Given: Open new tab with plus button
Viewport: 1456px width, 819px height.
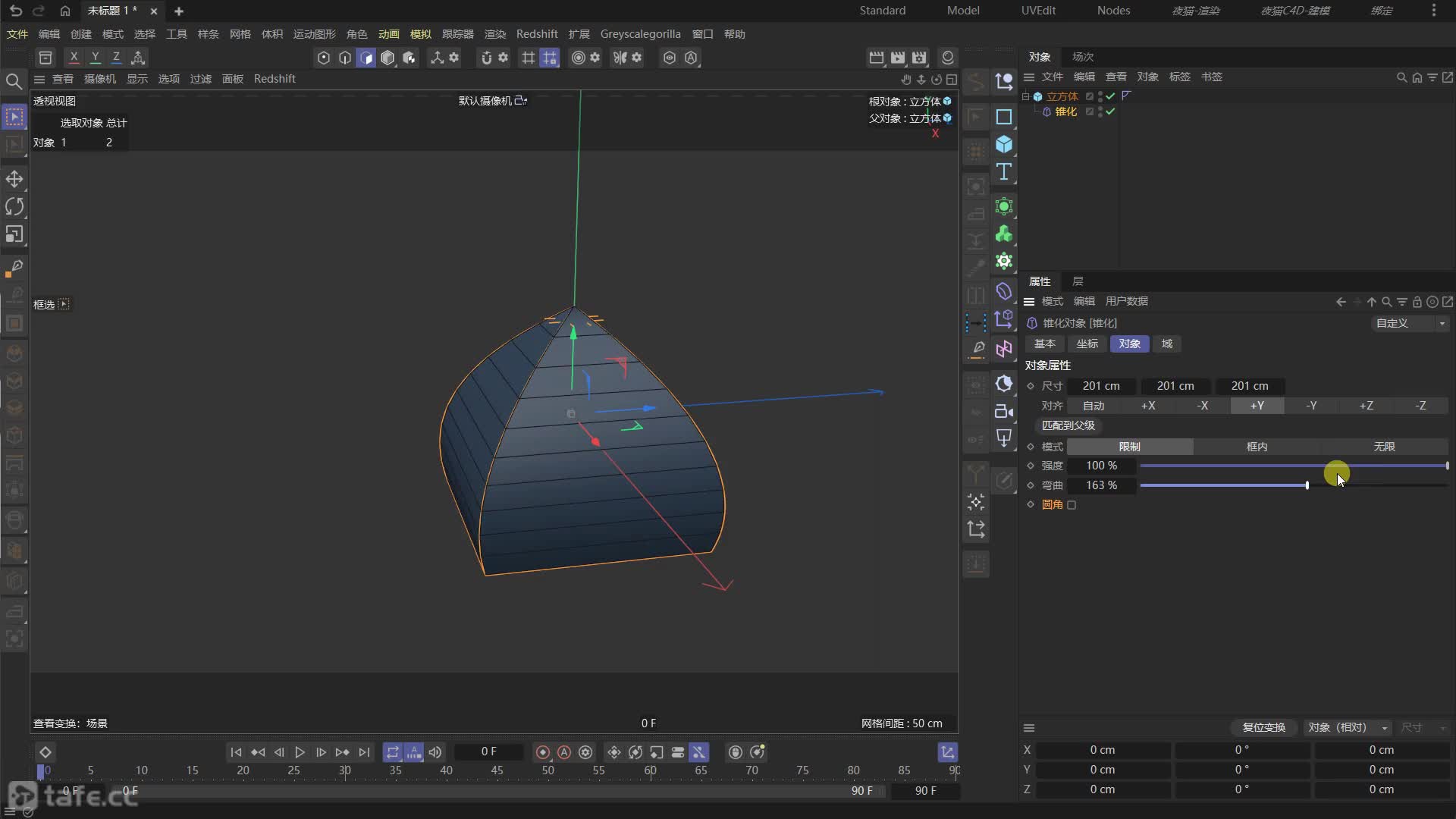Looking at the screenshot, I should click(x=179, y=11).
